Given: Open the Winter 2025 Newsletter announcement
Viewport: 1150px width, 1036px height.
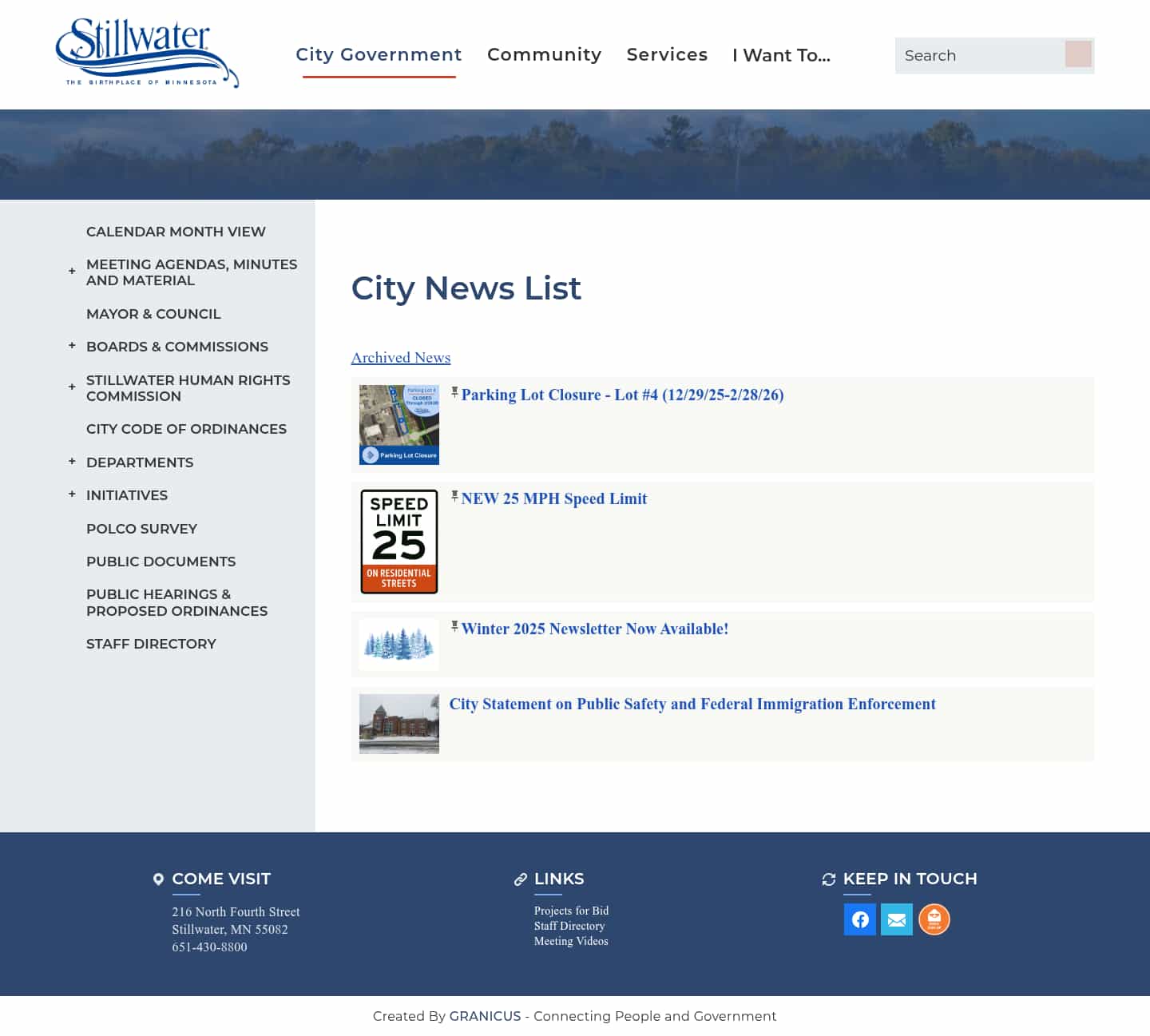Looking at the screenshot, I should point(594,629).
